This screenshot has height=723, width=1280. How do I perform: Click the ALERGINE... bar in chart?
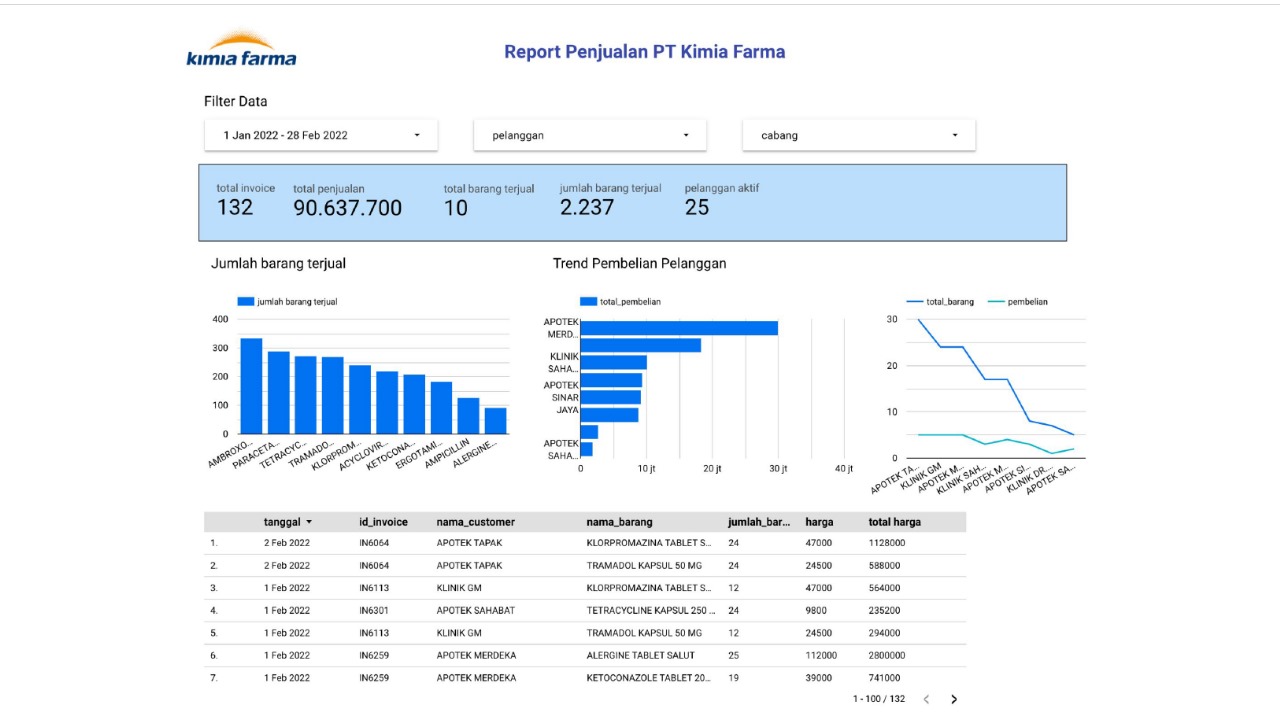click(495, 421)
